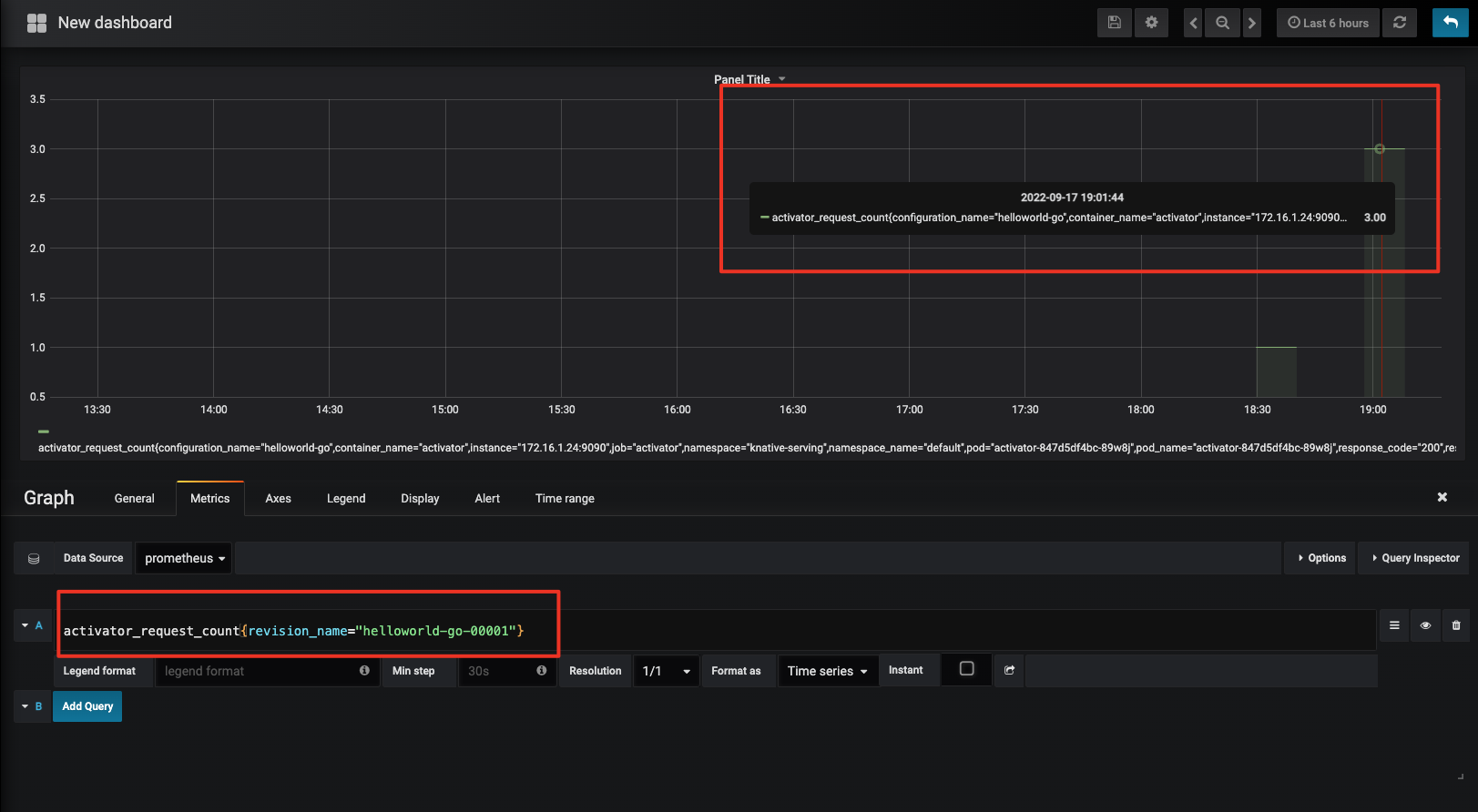
Task: Switch to the Alert tab
Action: (x=487, y=498)
